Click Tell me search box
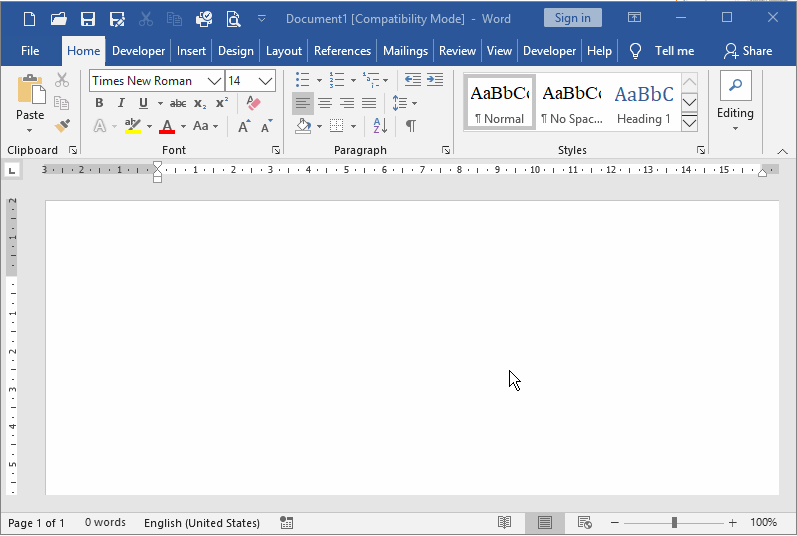The height and width of the screenshot is (536, 797). [661, 51]
